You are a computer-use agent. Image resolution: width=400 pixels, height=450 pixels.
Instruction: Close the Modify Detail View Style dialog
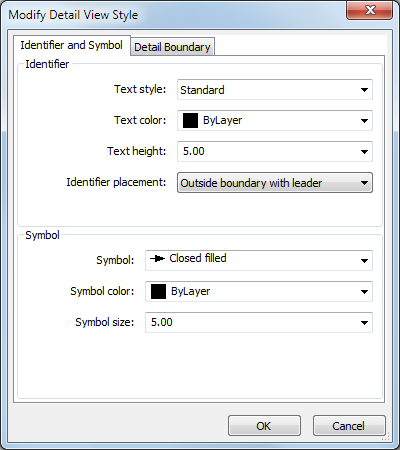[x=370, y=10]
